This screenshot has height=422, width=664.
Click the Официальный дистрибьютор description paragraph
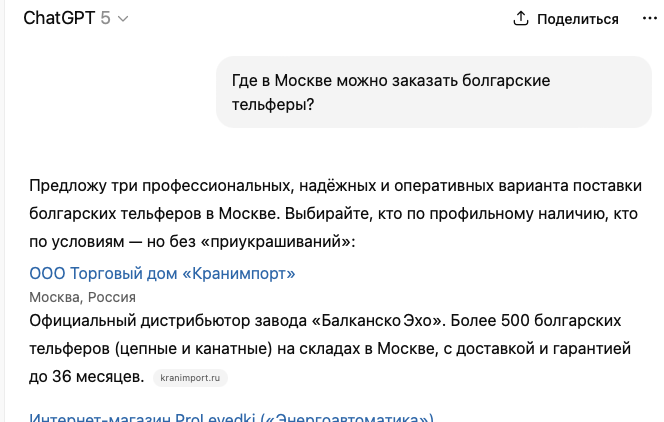point(330,348)
